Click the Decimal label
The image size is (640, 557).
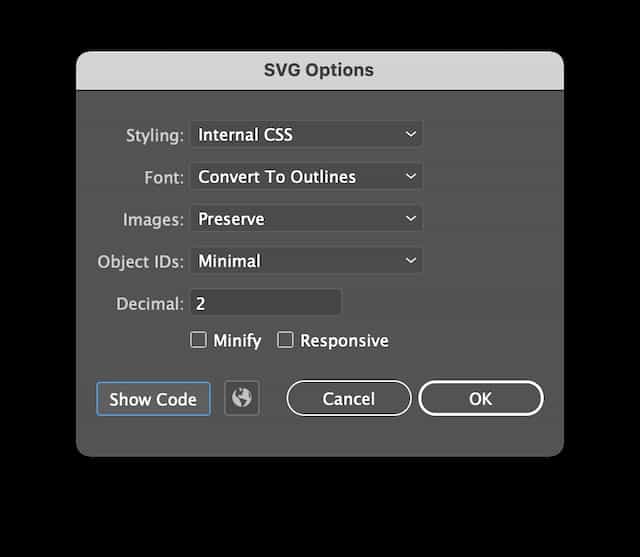150,304
